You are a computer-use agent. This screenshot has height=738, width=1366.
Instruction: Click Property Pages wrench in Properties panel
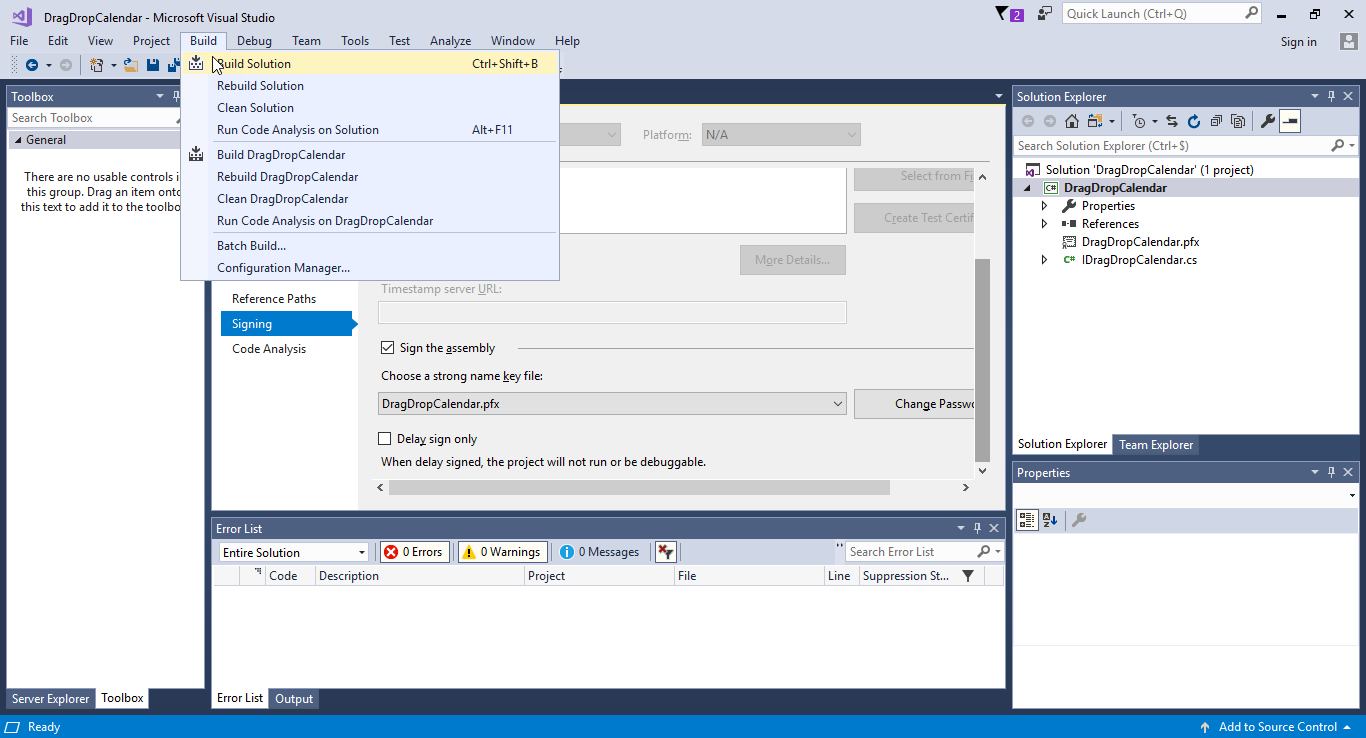[x=1079, y=520]
